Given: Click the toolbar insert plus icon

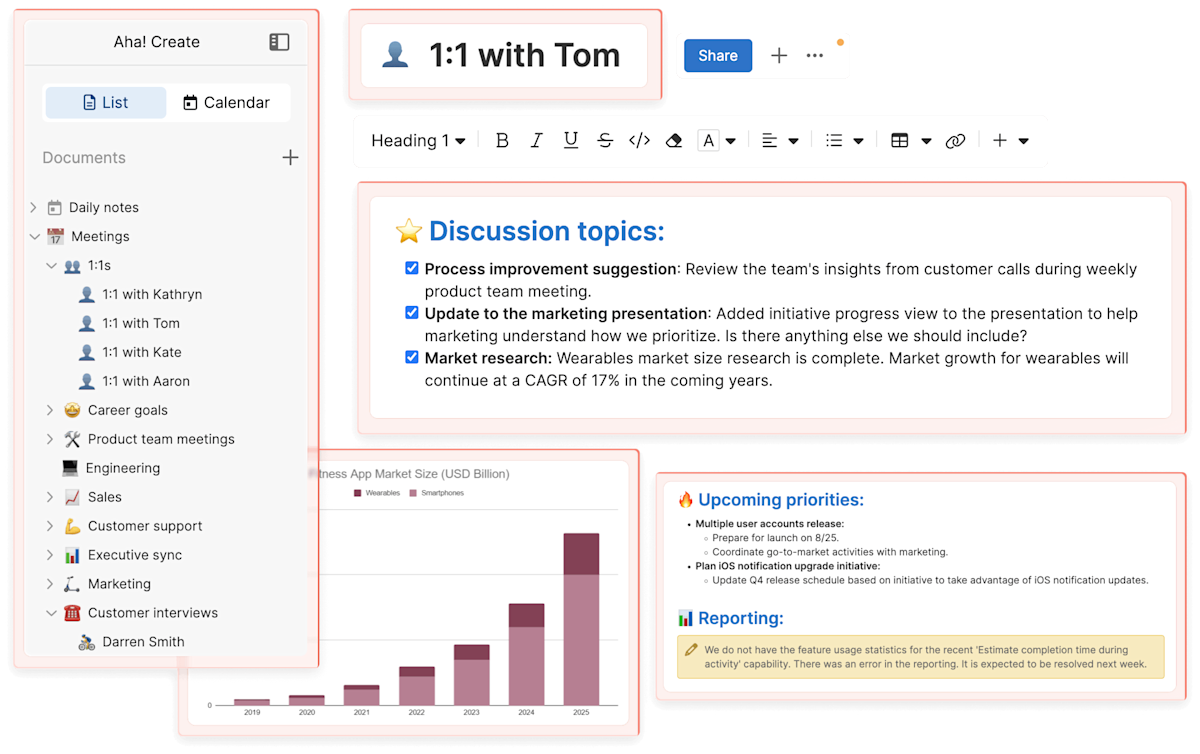Looking at the screenshot, I should [1000, 141].
